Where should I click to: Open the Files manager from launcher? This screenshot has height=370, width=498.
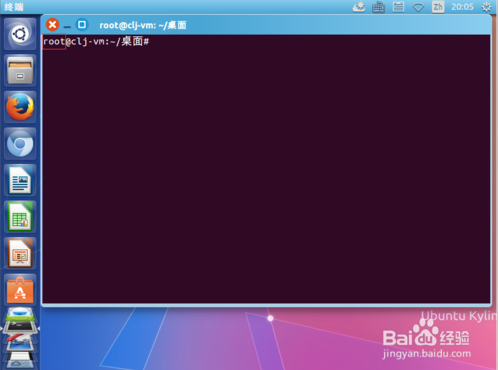click(20, 71)
